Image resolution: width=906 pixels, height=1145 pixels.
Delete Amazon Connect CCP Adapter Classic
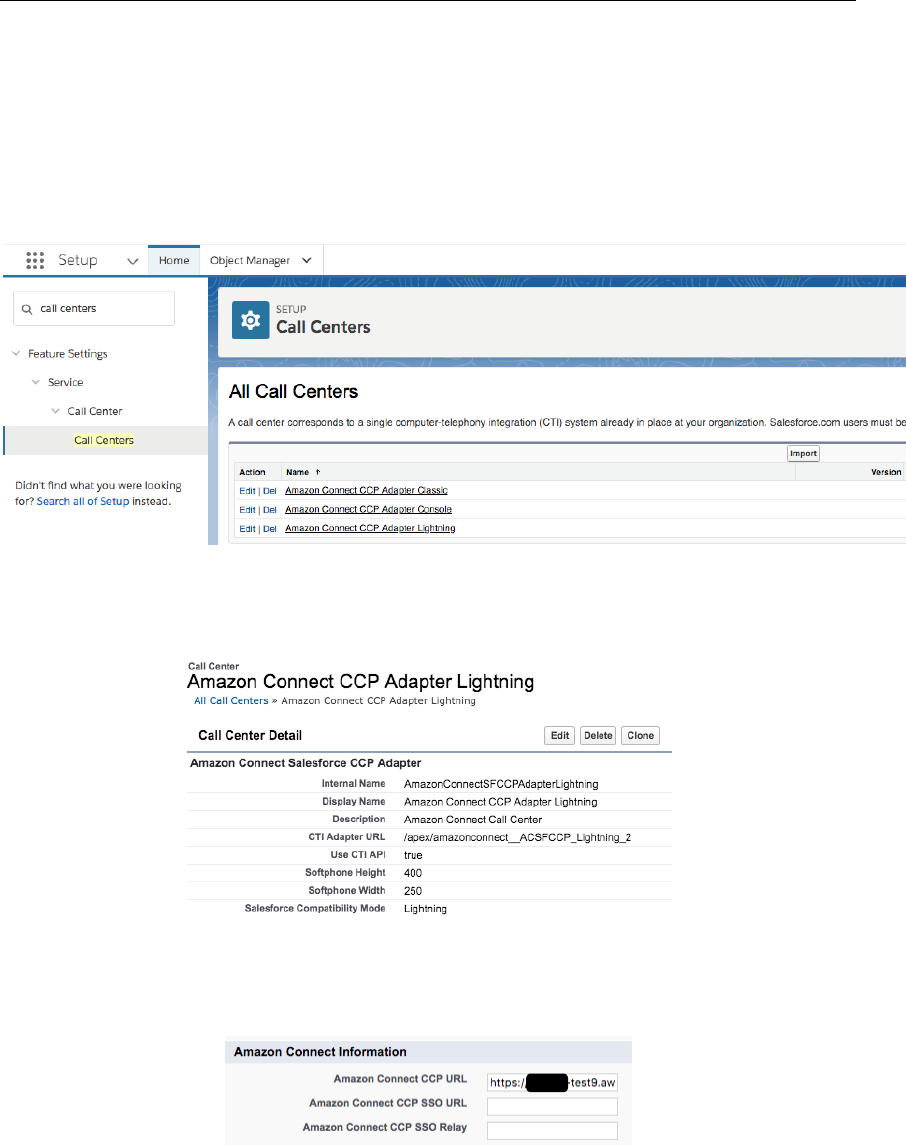tap(269, 491)
